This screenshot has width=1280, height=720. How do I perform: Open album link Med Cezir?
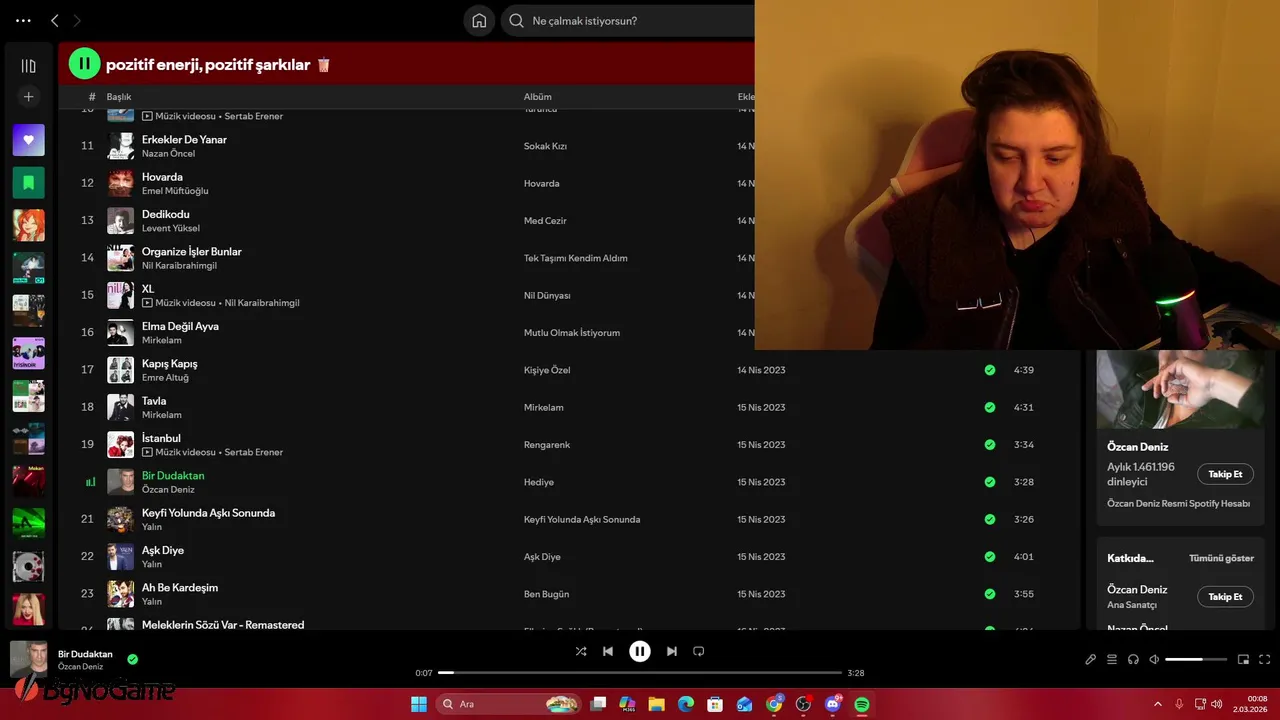pos(545,221)
